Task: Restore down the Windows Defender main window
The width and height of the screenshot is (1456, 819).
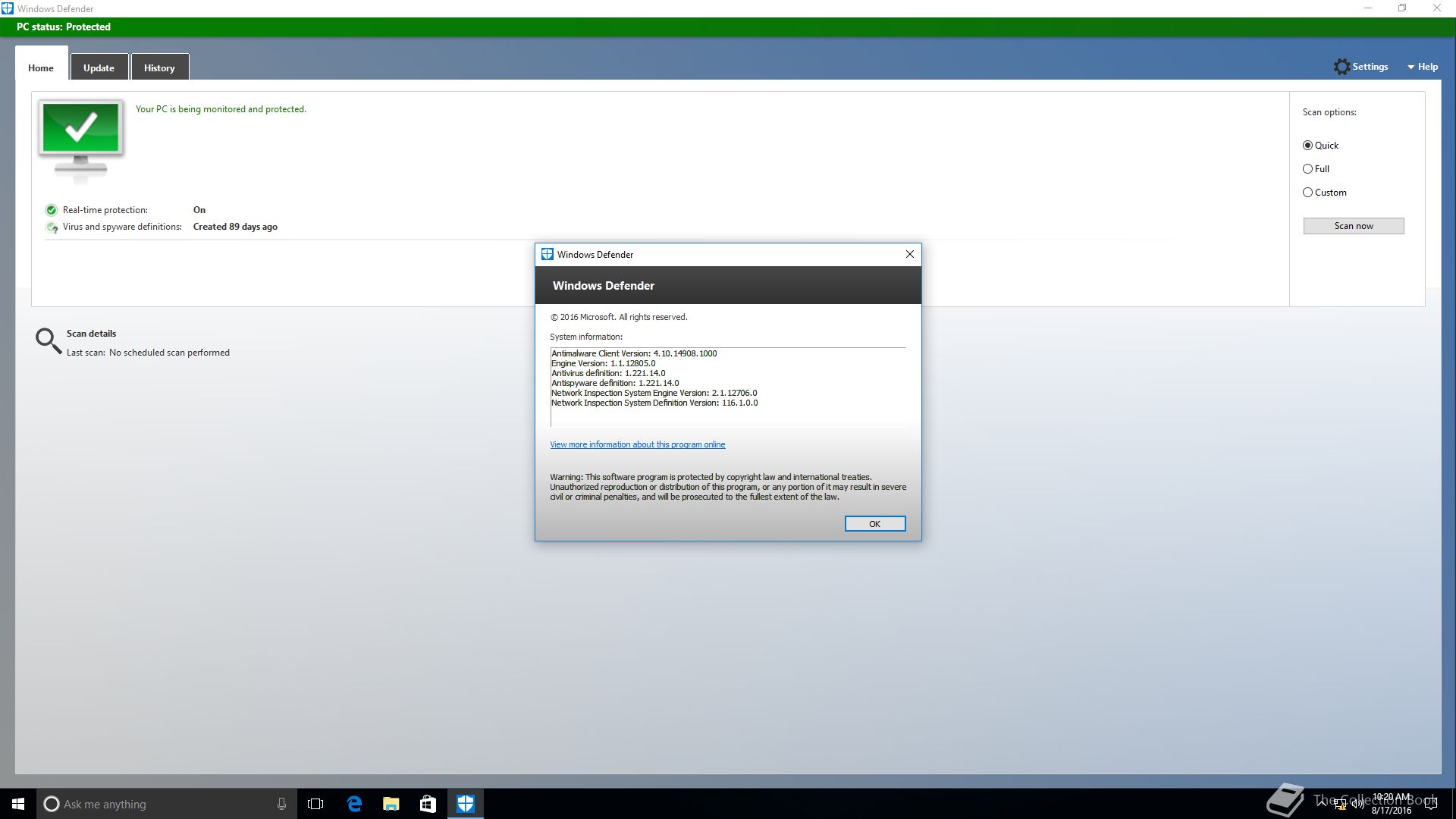Action: coord(1402,8)
